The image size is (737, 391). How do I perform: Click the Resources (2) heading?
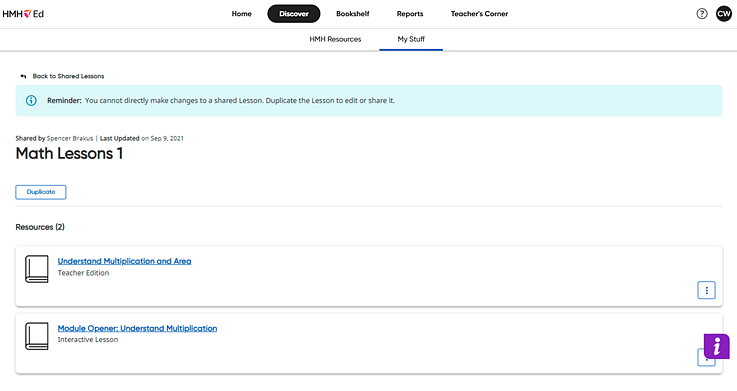[40, 227]
